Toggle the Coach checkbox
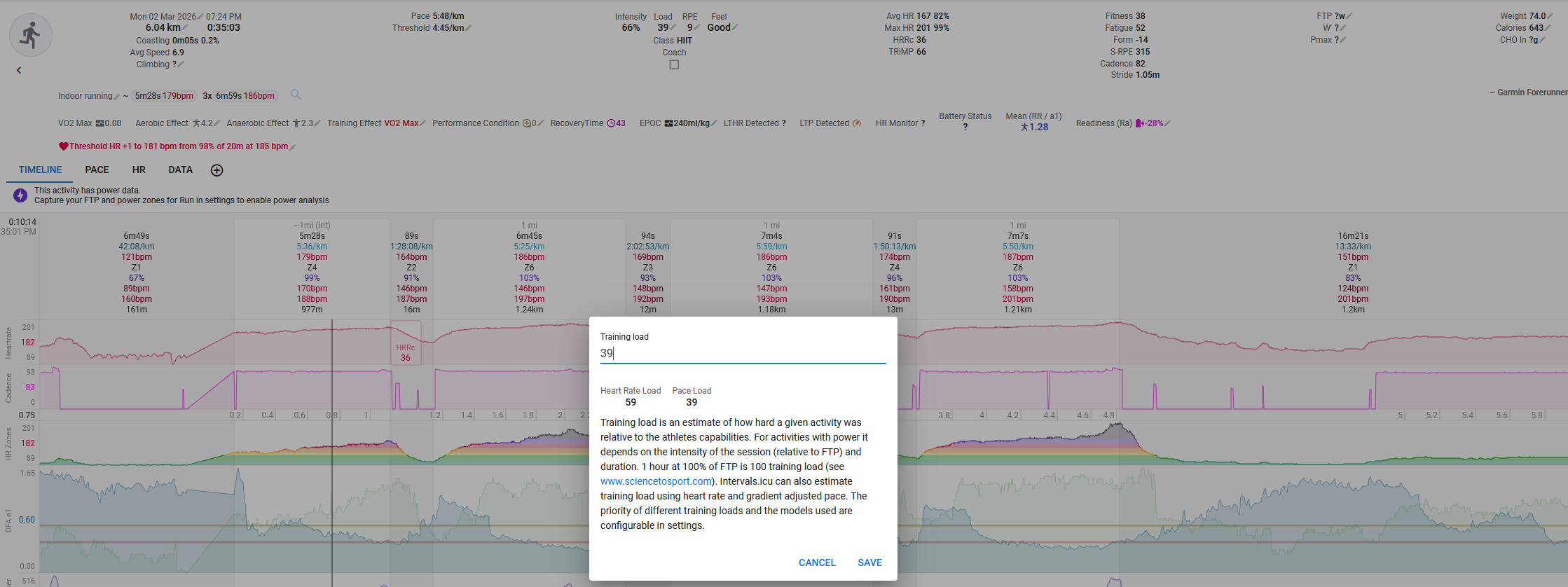 [674, 64]
